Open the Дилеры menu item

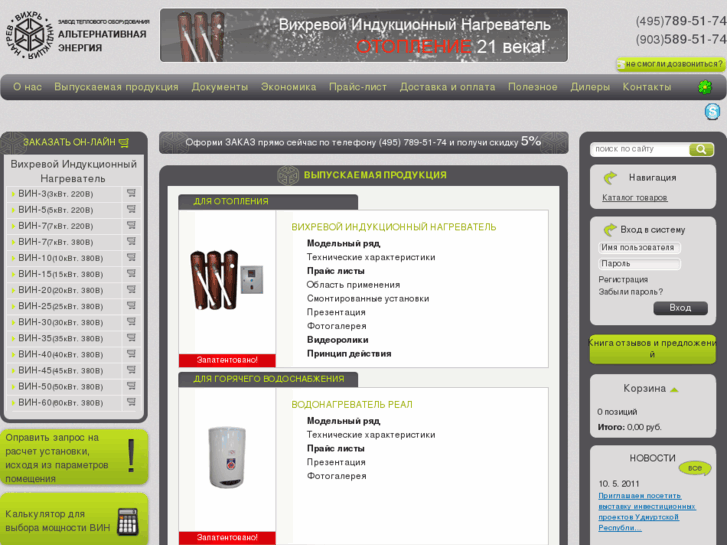click(x=590, y=87)
